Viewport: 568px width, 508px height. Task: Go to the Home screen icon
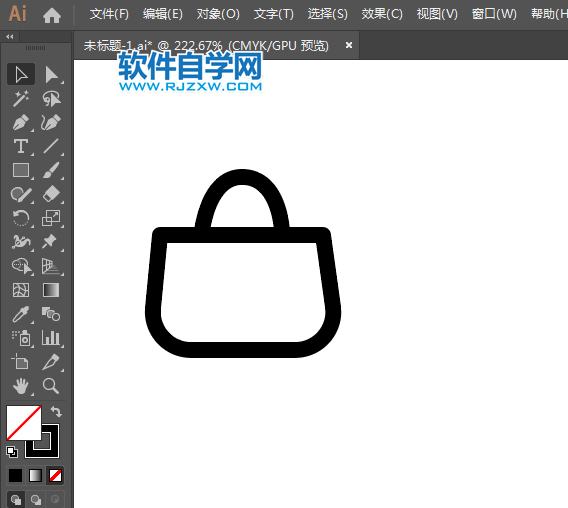[x=52, y=15]
